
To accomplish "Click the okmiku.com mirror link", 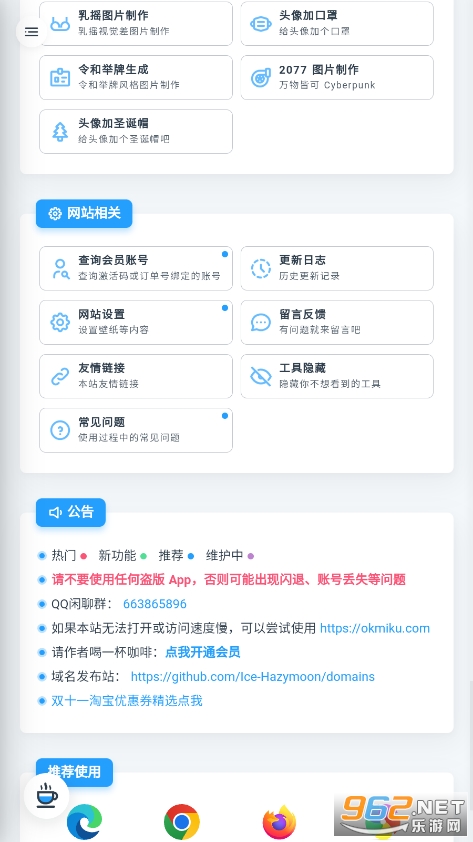I will click(x=375, y=628).
